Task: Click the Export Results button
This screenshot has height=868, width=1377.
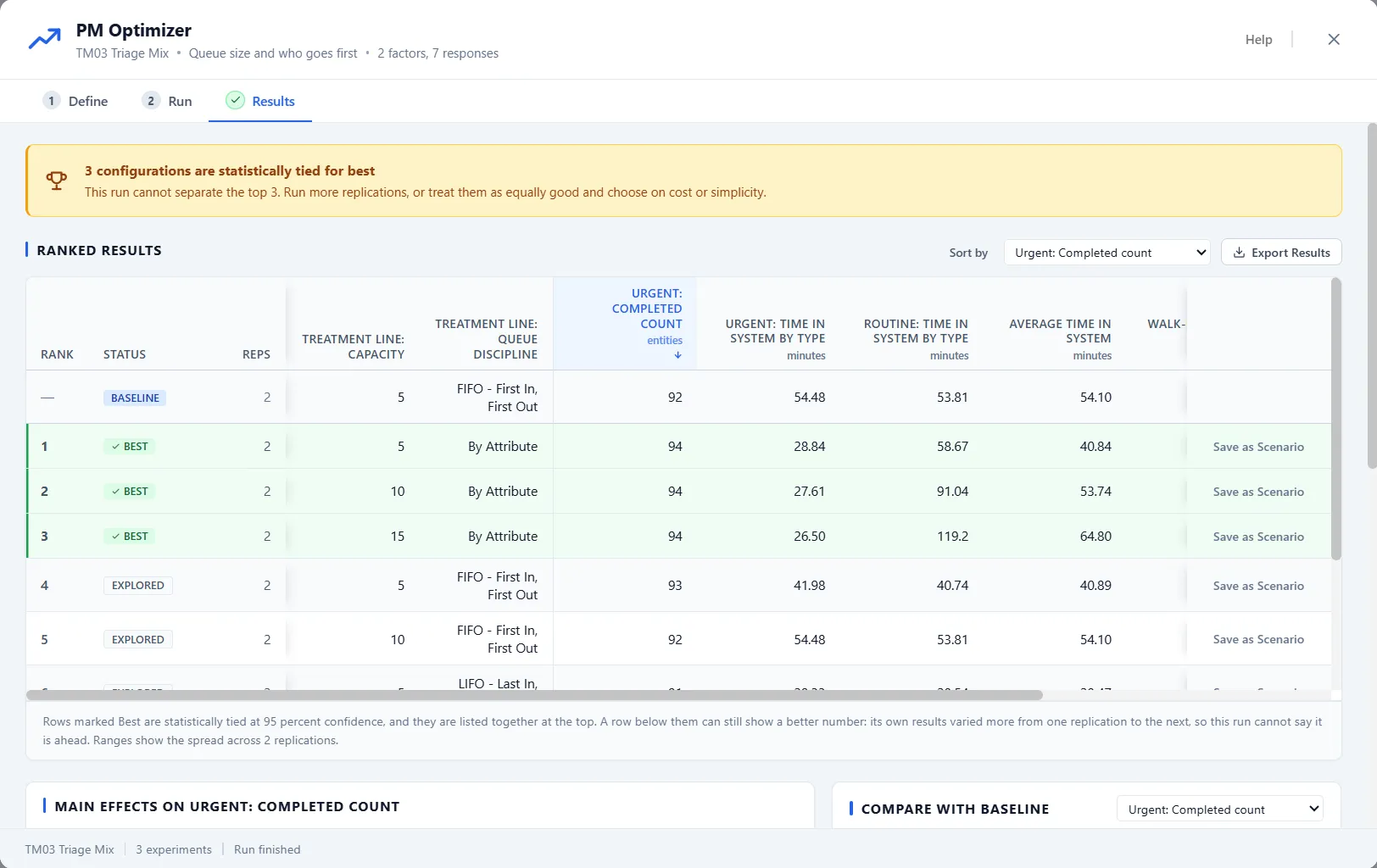Action: click(x=1281, y=253)
